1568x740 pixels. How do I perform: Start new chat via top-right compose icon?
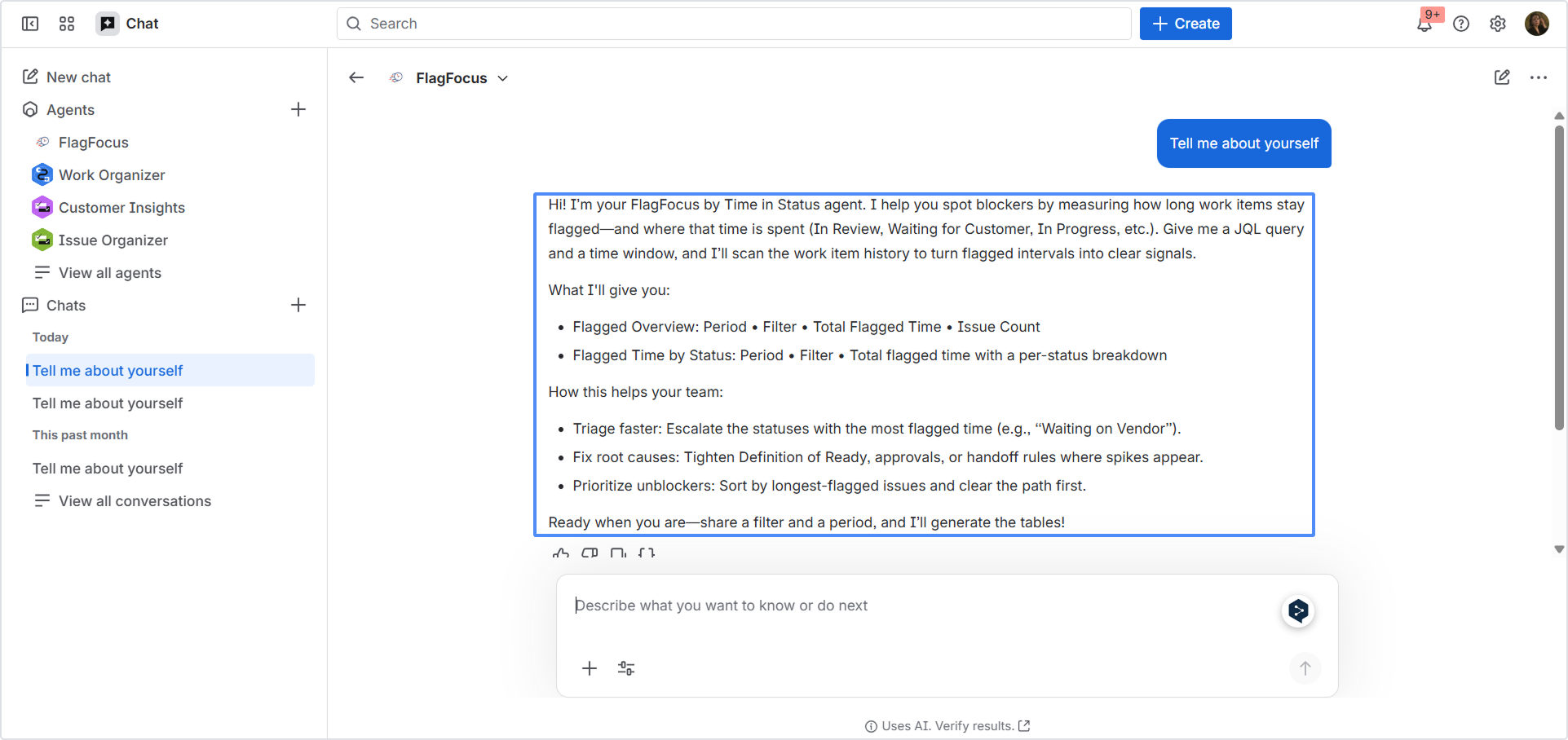(x=1502, y=77)
